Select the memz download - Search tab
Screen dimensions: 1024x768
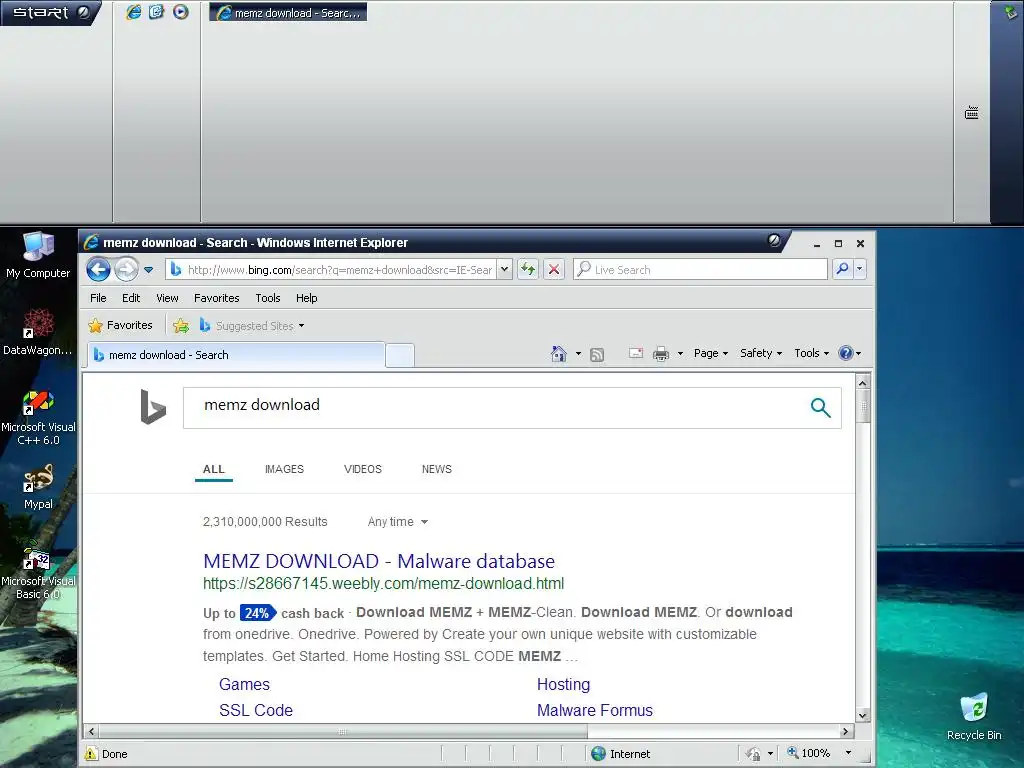coord(236,355)
